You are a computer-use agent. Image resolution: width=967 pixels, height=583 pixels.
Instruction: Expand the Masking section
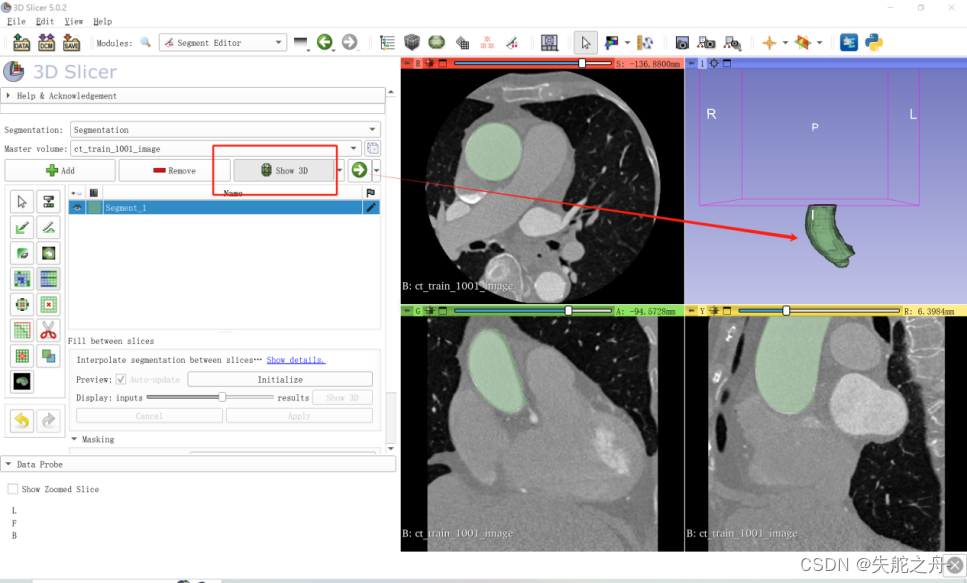99,438
